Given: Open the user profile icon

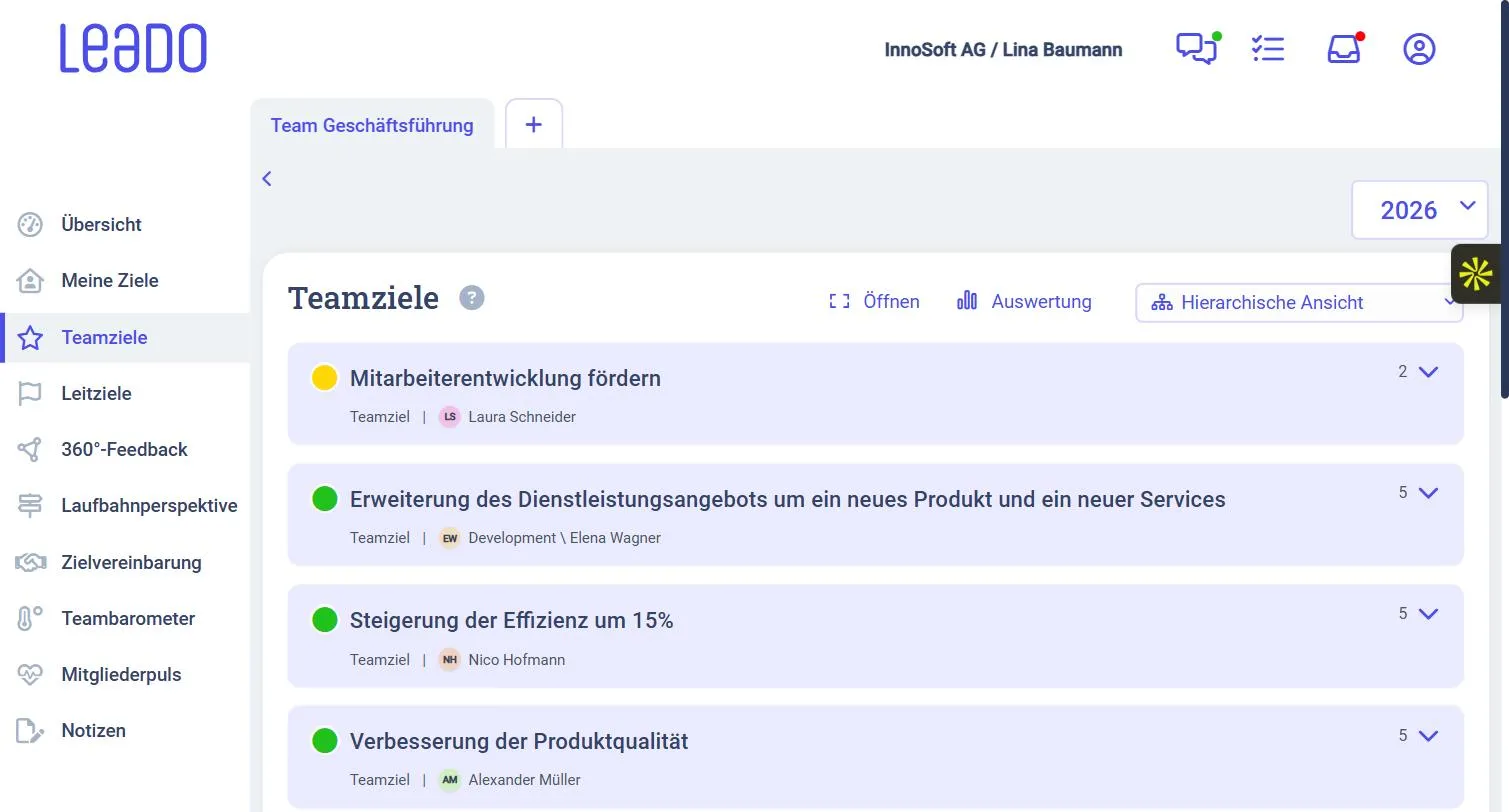Looking at the screenshot, I should 1419,48.
